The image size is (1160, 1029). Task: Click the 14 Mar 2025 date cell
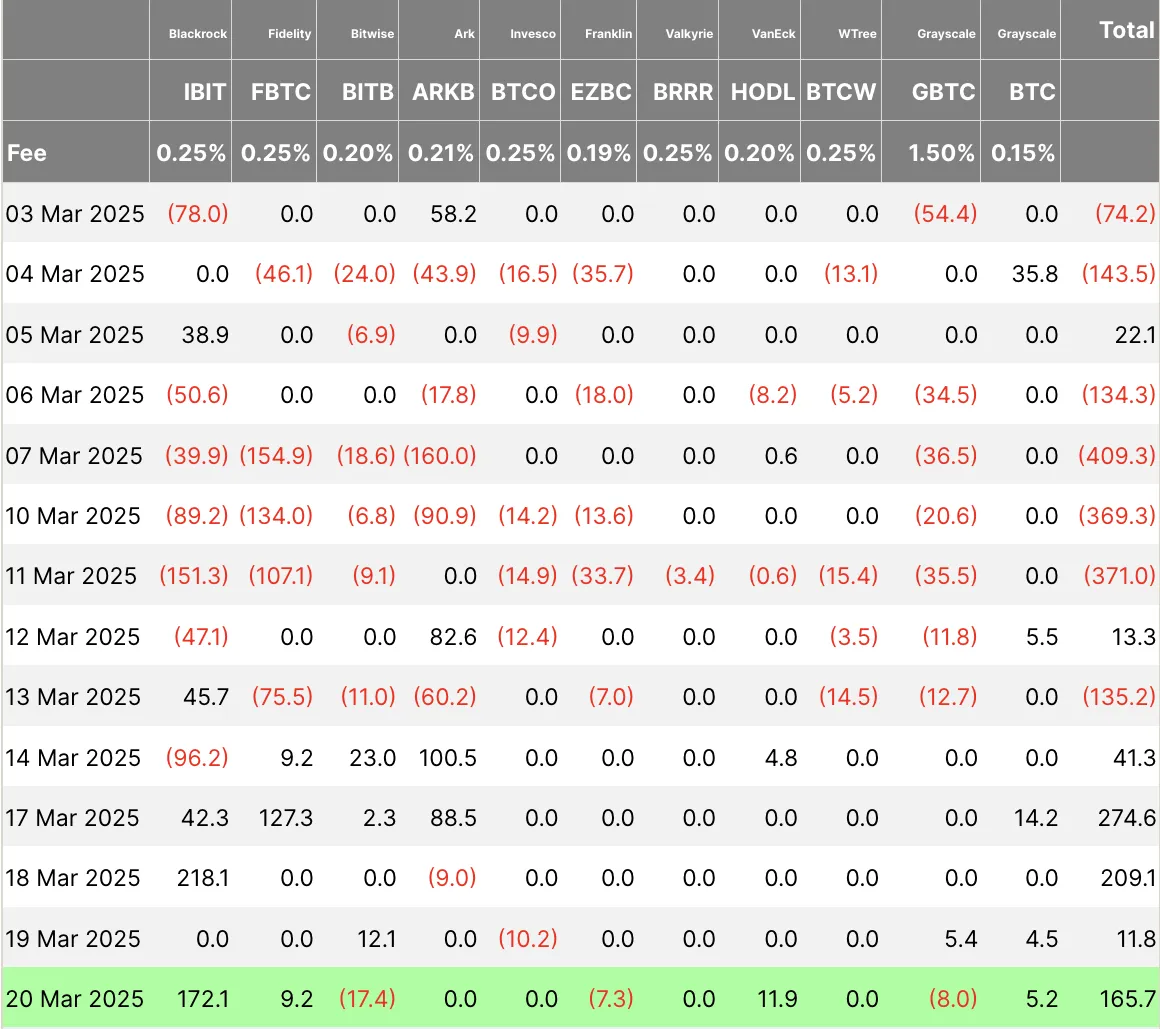(72, 758)
